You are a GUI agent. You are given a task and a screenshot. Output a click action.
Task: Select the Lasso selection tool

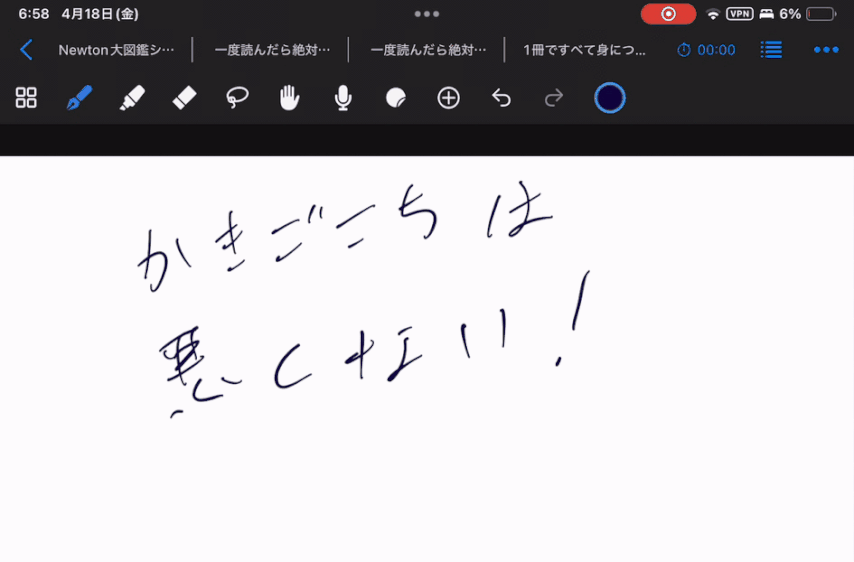pos(237,98)
